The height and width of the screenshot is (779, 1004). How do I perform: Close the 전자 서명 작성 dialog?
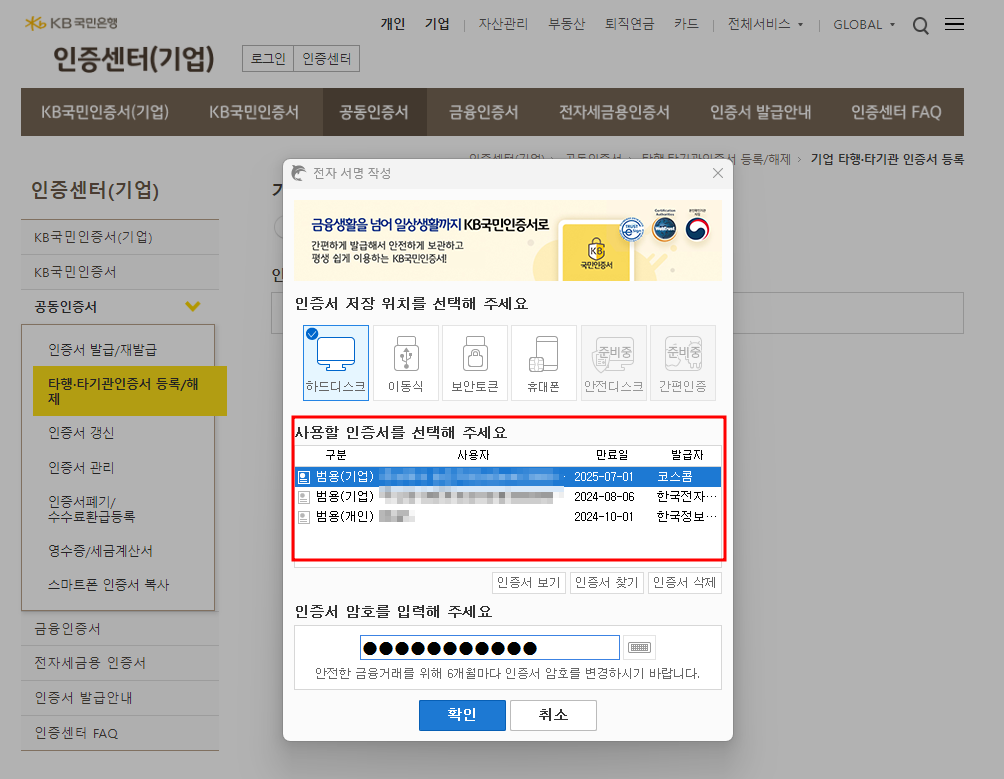coord(718,173)
